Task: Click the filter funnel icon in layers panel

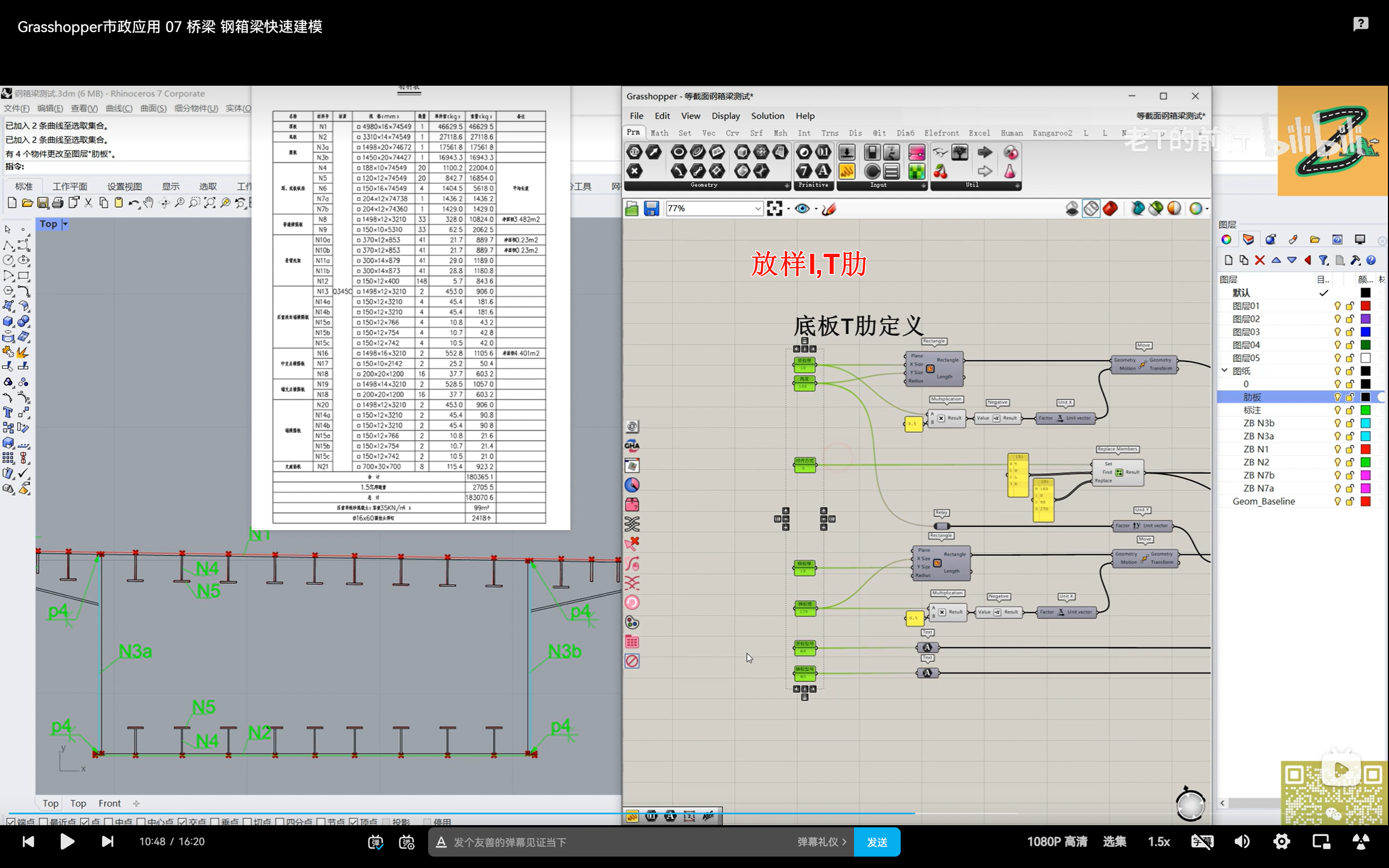Action: click(1323, 260)
